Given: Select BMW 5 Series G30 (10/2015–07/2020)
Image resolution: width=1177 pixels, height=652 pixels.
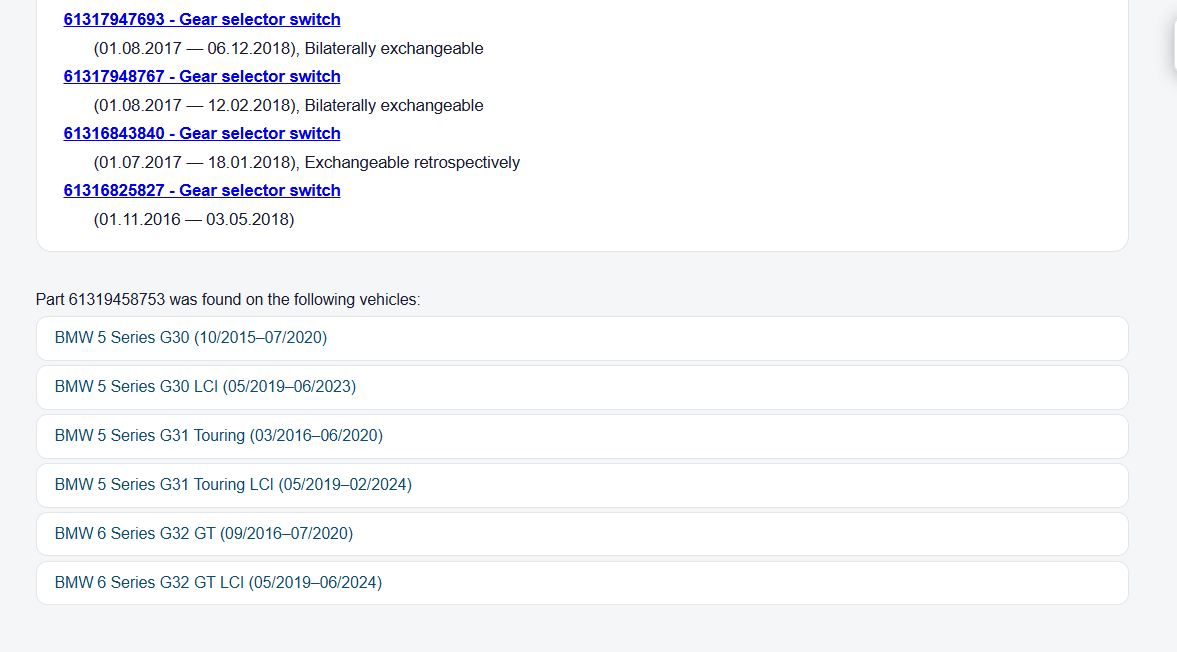Looking at the screenshot, I should (x=582, y=338).
